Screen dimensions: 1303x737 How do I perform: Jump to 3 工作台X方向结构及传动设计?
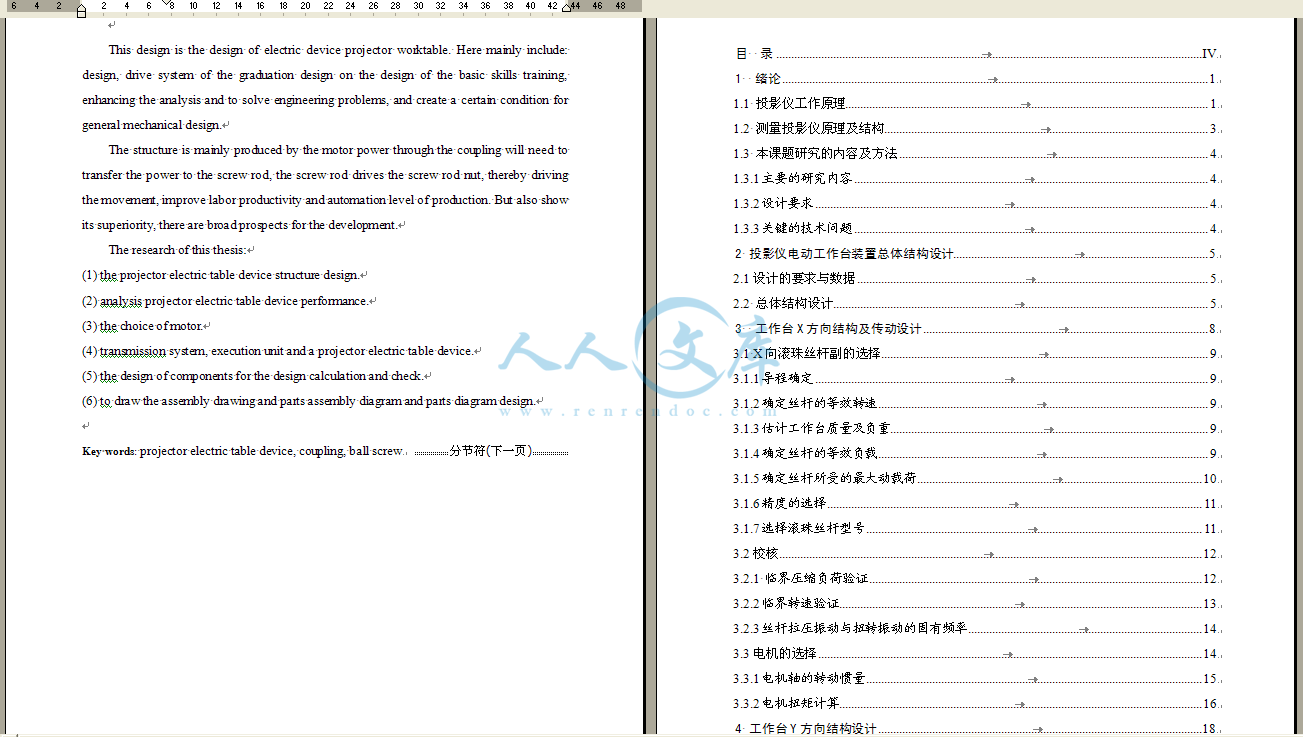(x=977, y=329)
